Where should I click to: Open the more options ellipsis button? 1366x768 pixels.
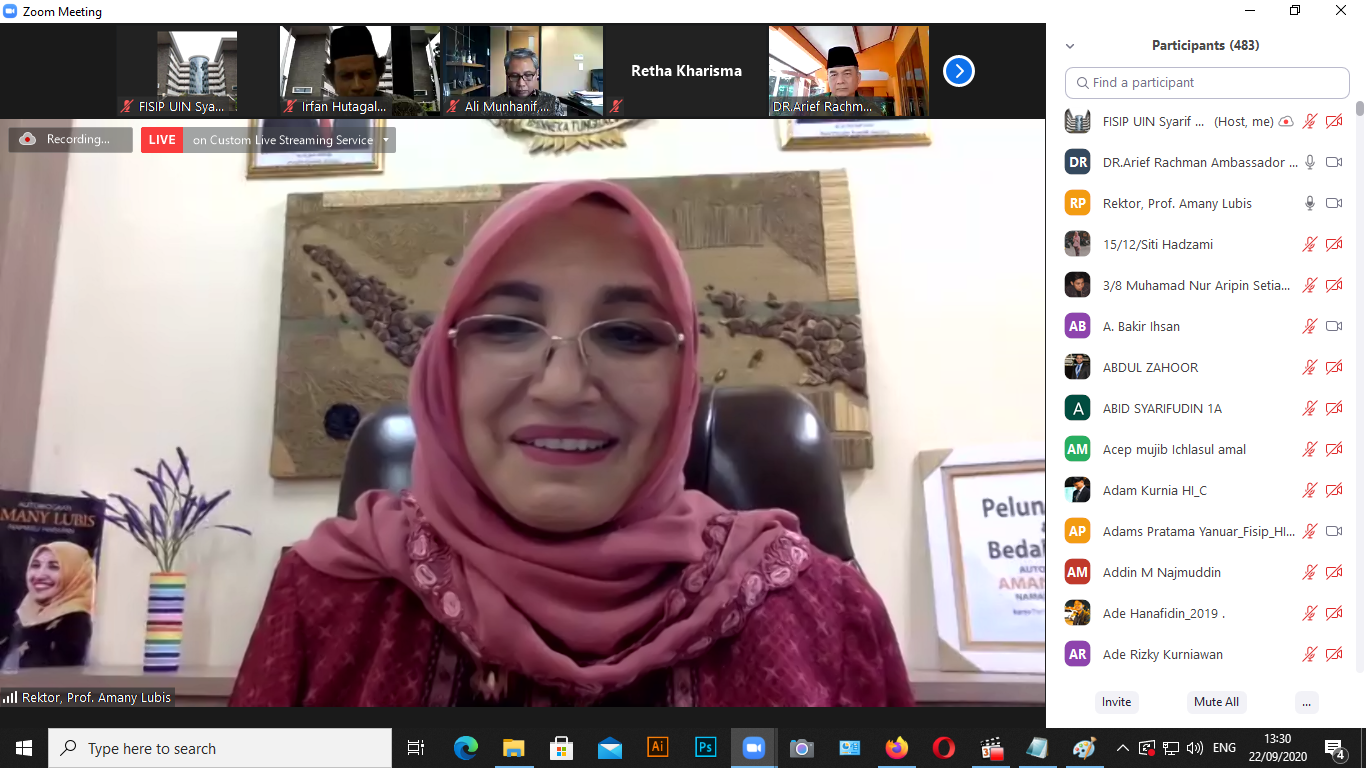point(1306,702)
